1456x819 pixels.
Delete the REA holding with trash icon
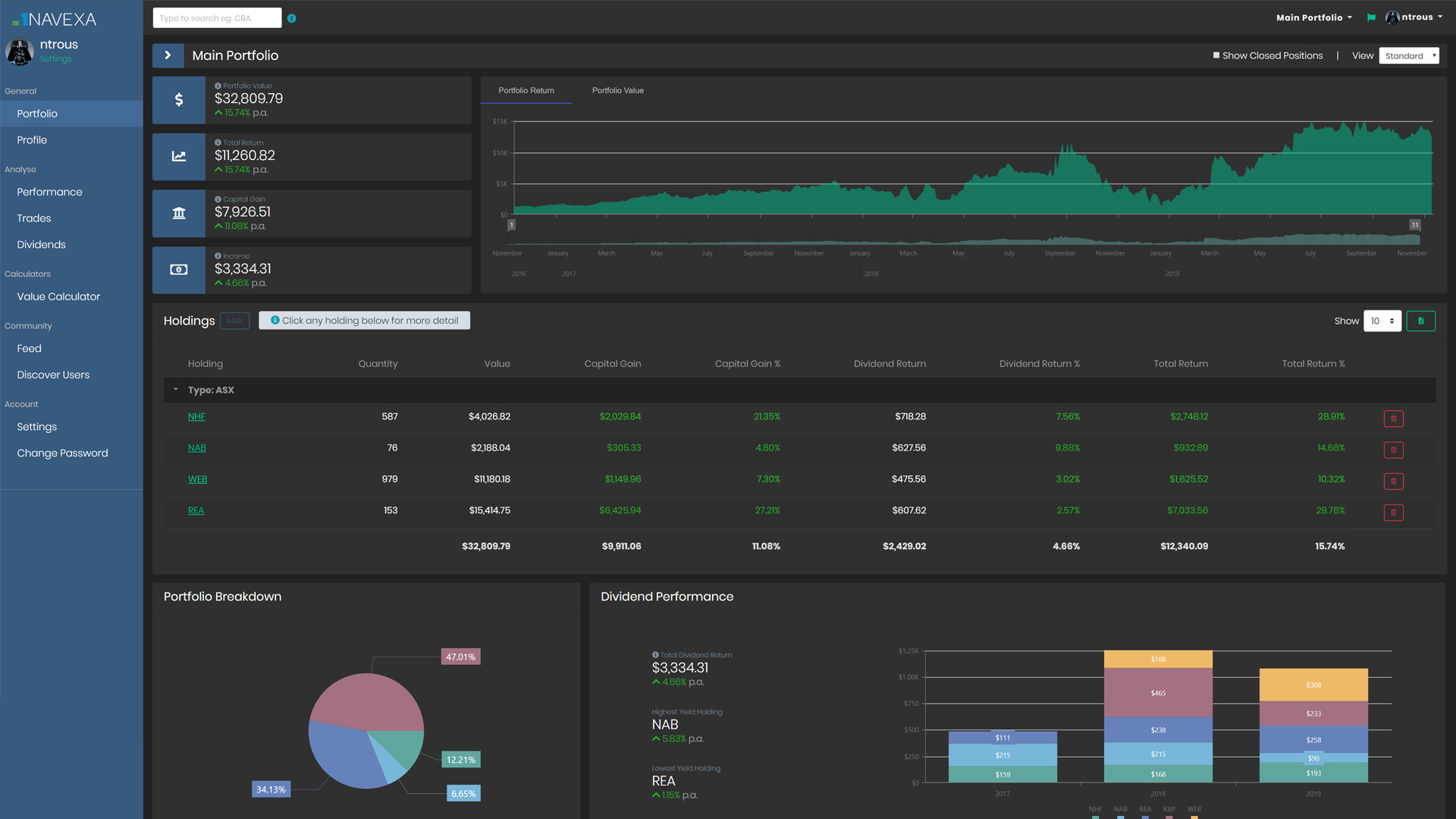pos(1393,513)
